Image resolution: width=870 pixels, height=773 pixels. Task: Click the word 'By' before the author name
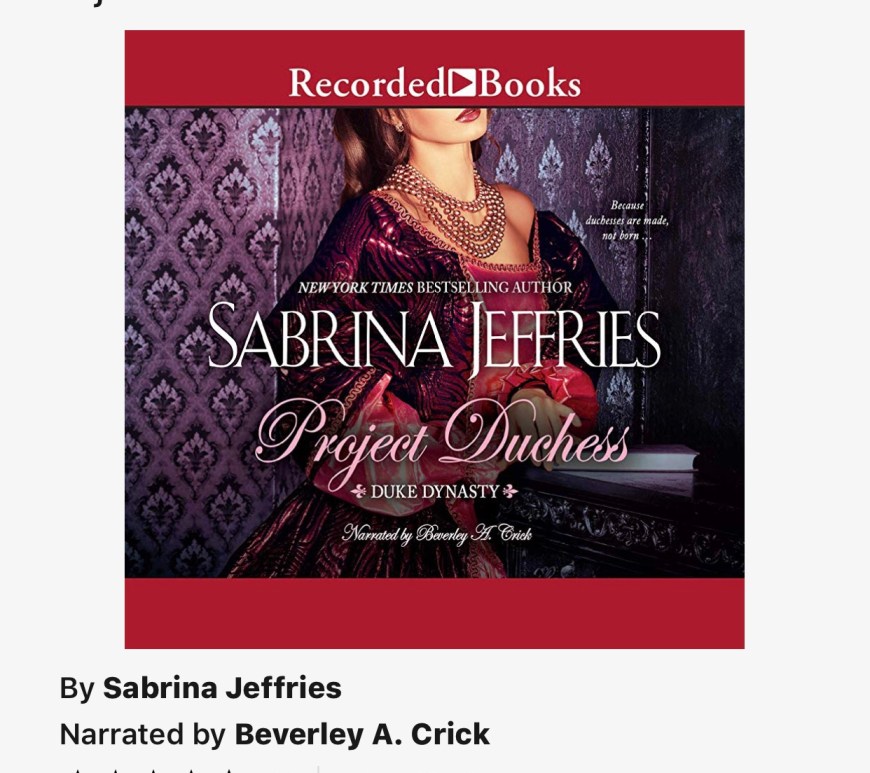click(x=77, y=689)
